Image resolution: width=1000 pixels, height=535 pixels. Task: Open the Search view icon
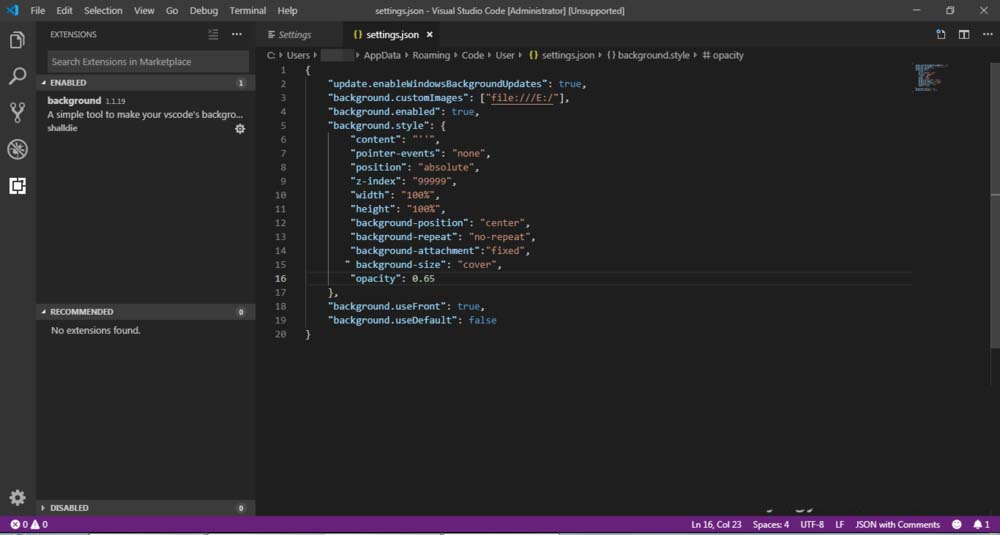click(17, 76)
